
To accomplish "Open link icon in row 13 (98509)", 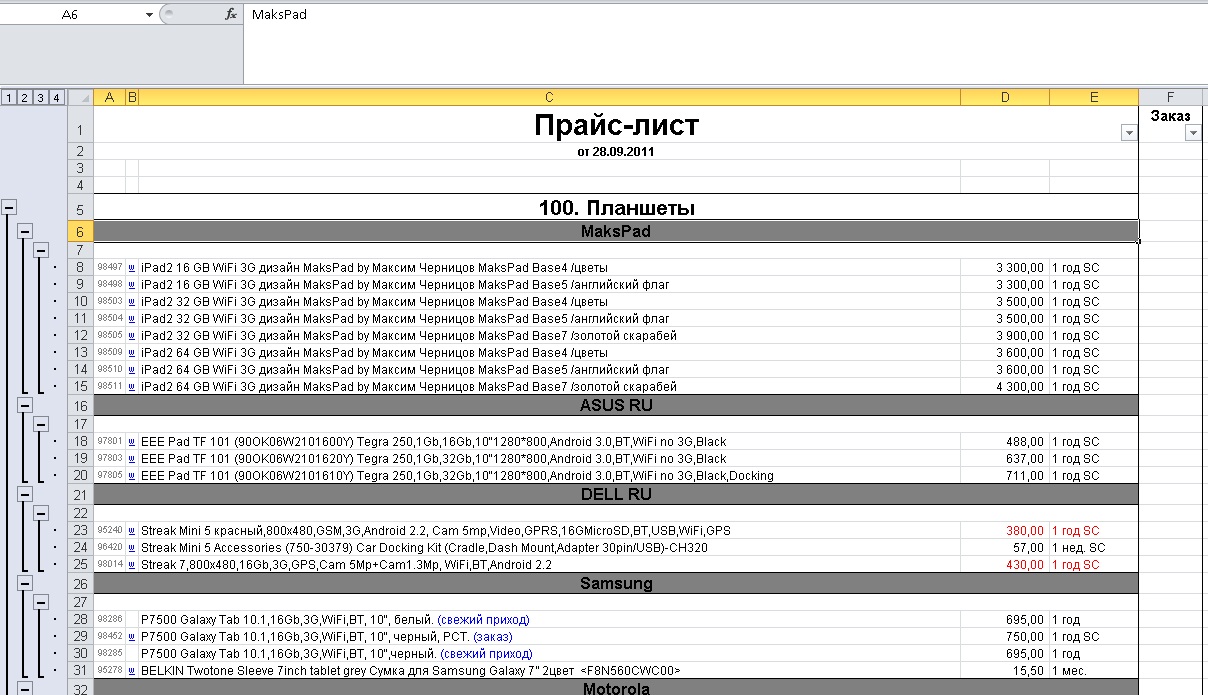I will click(132, 353).
